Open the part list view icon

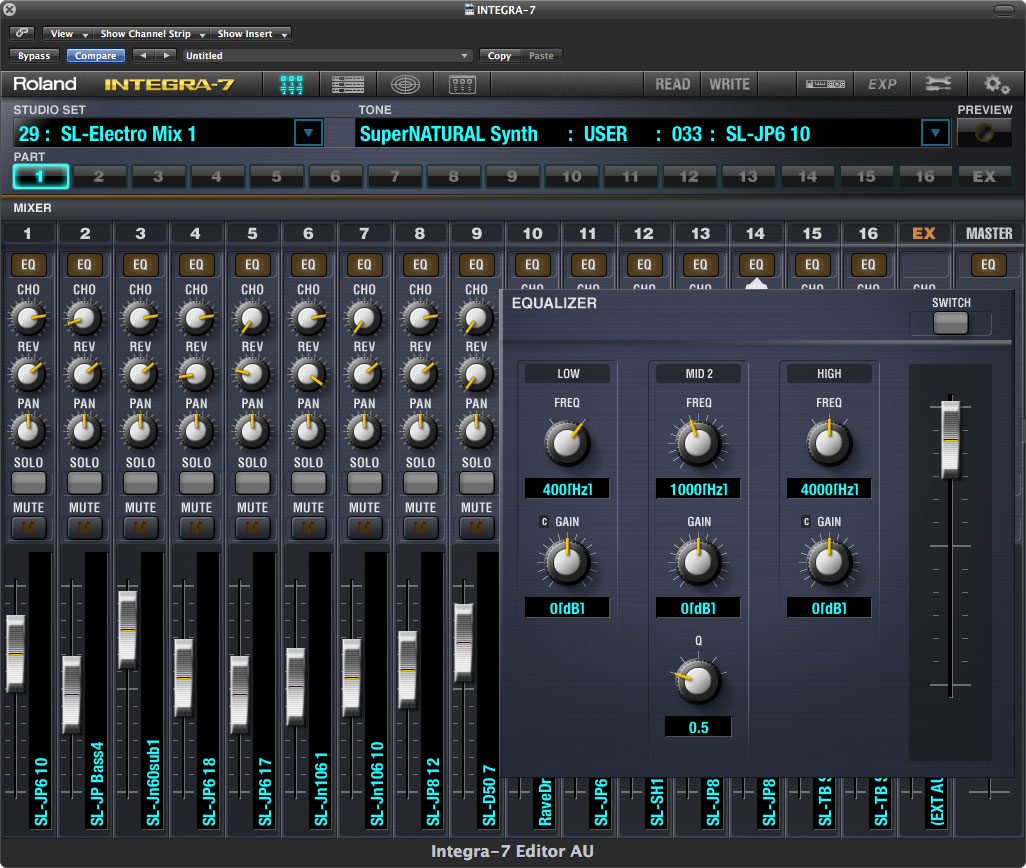(347, 84)
